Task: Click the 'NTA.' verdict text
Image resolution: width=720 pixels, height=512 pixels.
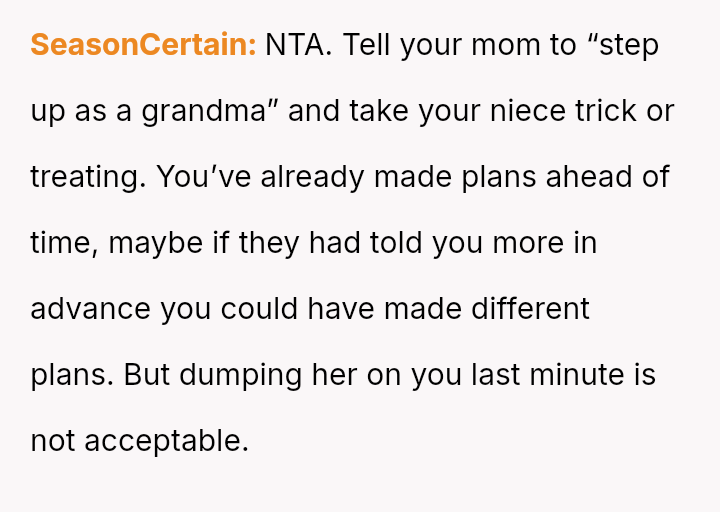Action: (298, 45)
